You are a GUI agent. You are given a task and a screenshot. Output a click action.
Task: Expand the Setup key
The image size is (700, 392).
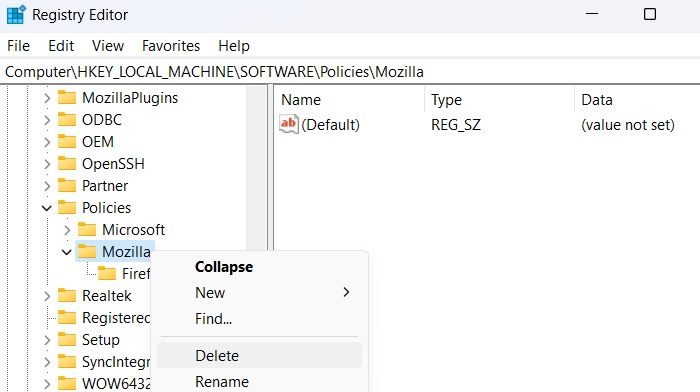tap(47, 340)
